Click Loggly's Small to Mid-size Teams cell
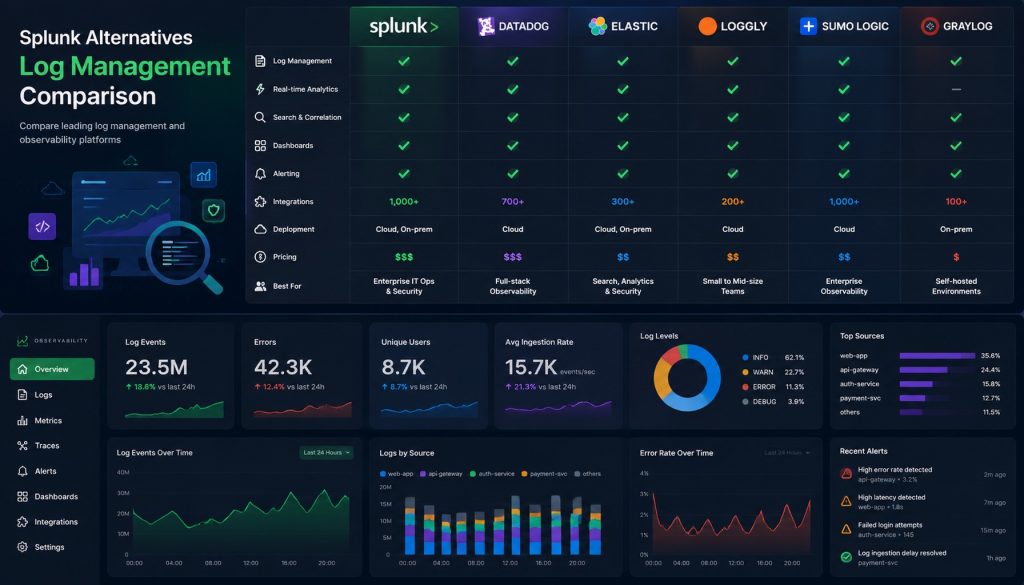This screenshot has height=585, width=1024. 733,286
